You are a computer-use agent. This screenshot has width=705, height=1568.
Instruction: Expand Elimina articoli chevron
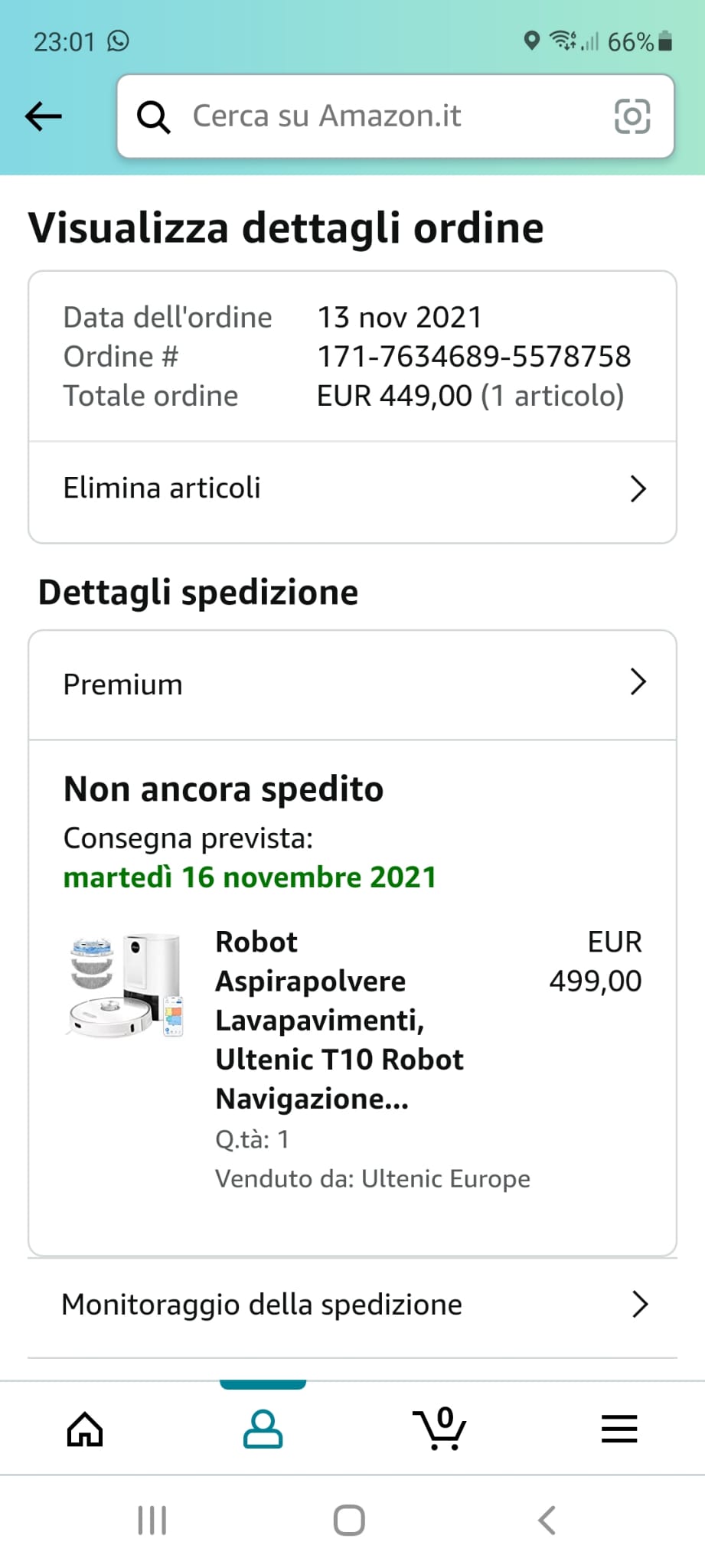coord(638,488)
